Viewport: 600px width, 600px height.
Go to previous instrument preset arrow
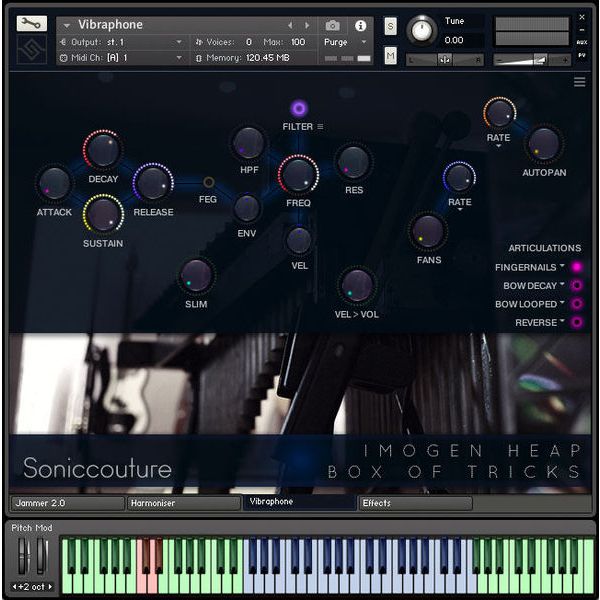coord(290,25)
